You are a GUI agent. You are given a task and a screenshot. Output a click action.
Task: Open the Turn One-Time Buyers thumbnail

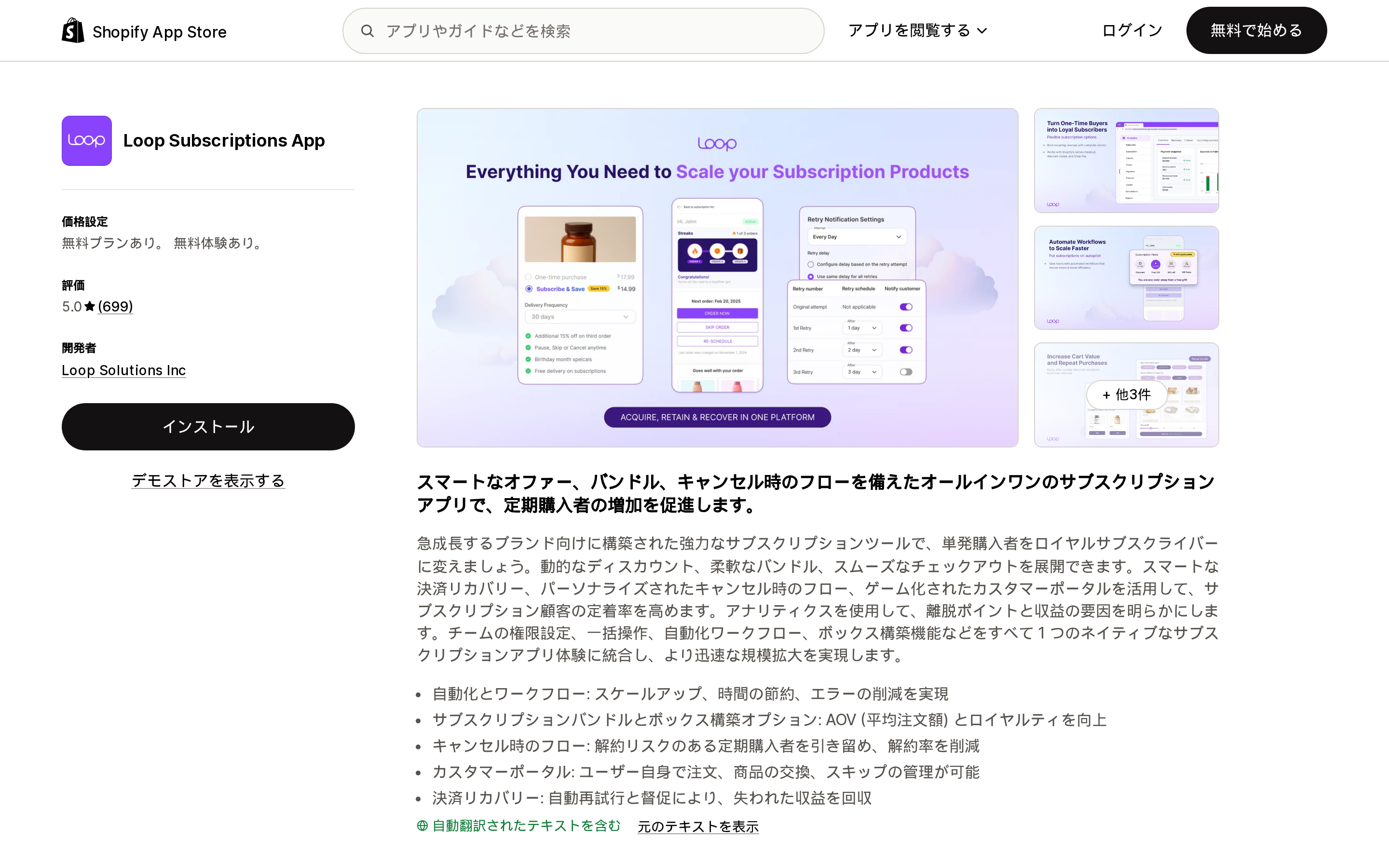1126,161
